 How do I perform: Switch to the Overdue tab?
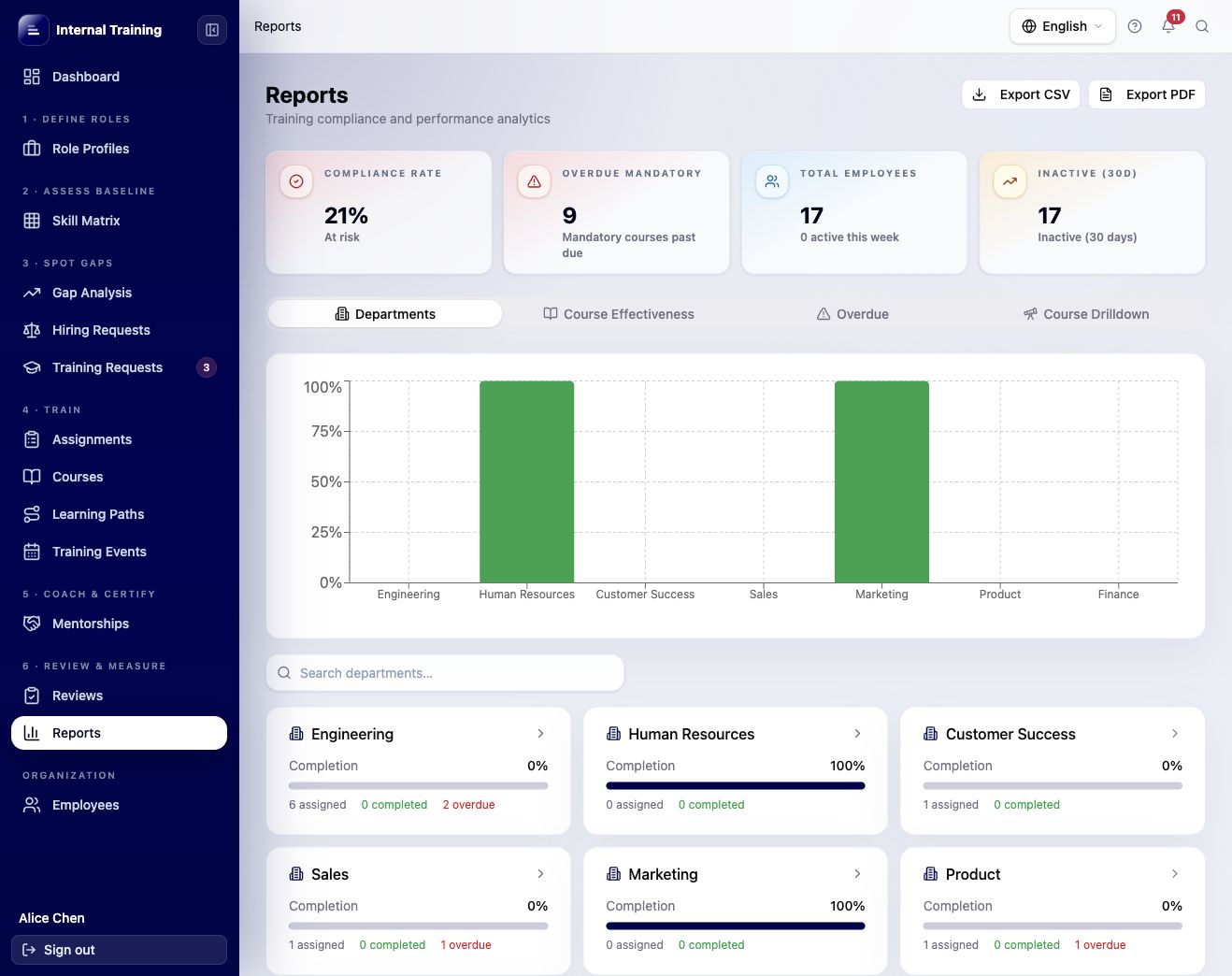(852, 314)
